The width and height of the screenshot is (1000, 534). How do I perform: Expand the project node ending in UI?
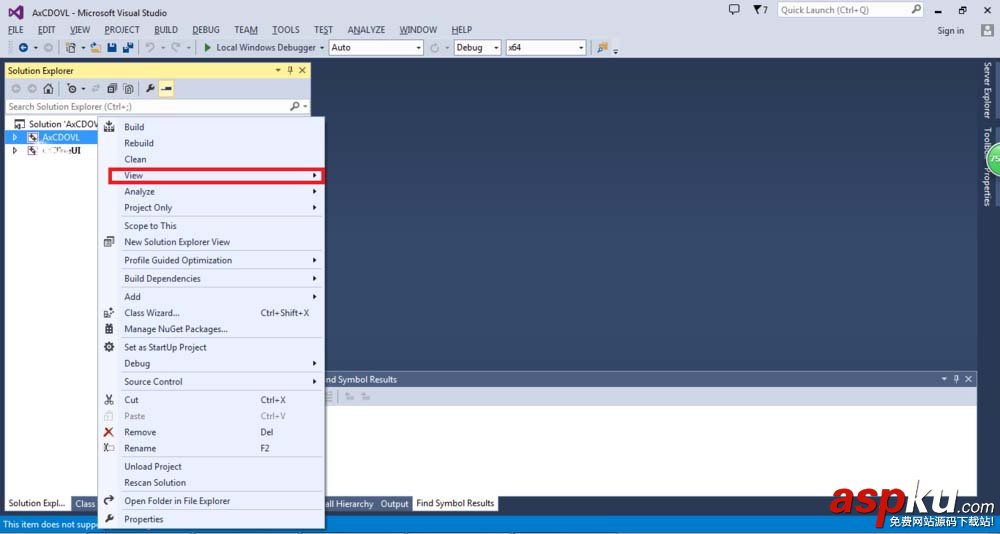click(x=15, y=151)
